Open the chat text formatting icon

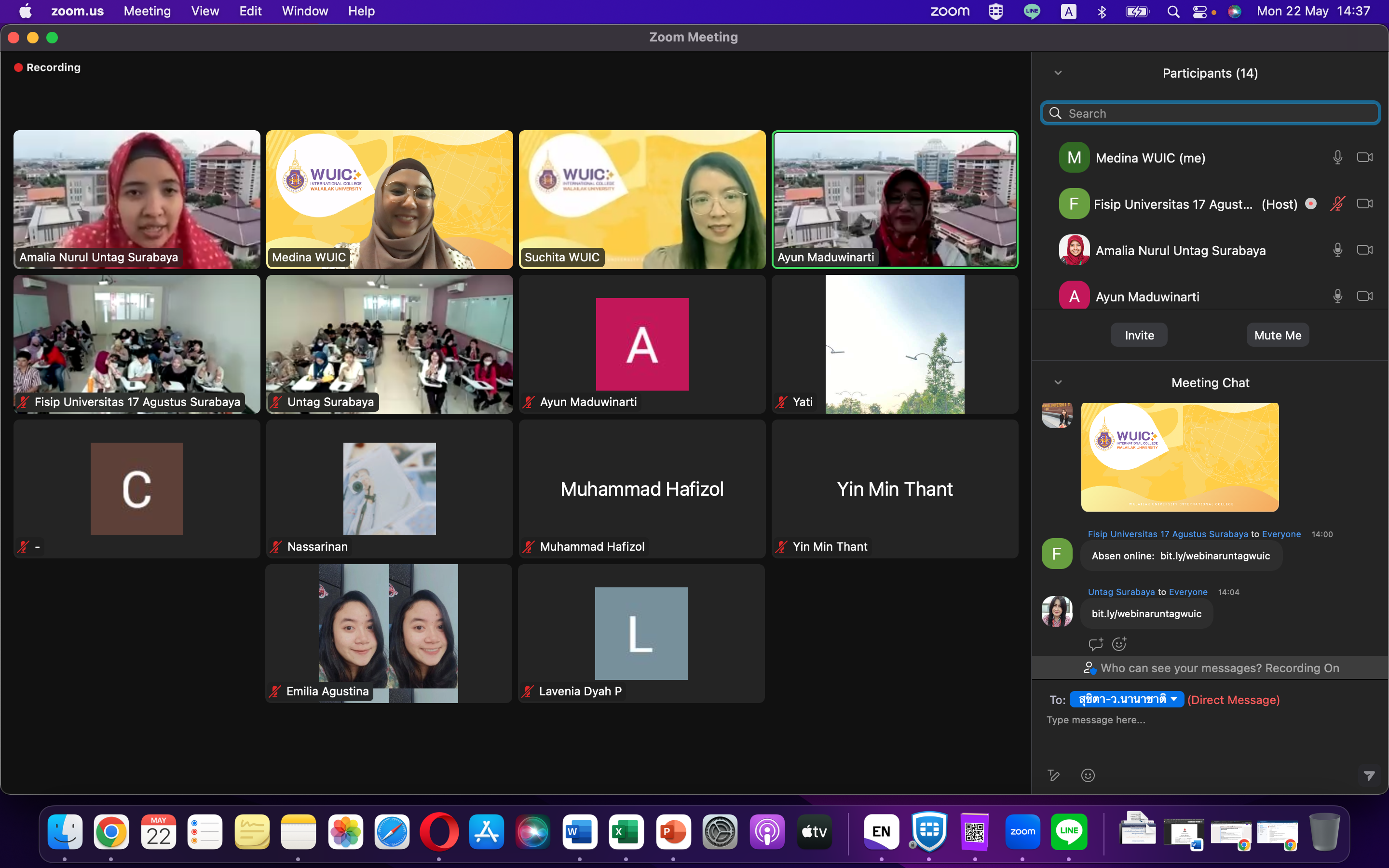click(1054, 775)
